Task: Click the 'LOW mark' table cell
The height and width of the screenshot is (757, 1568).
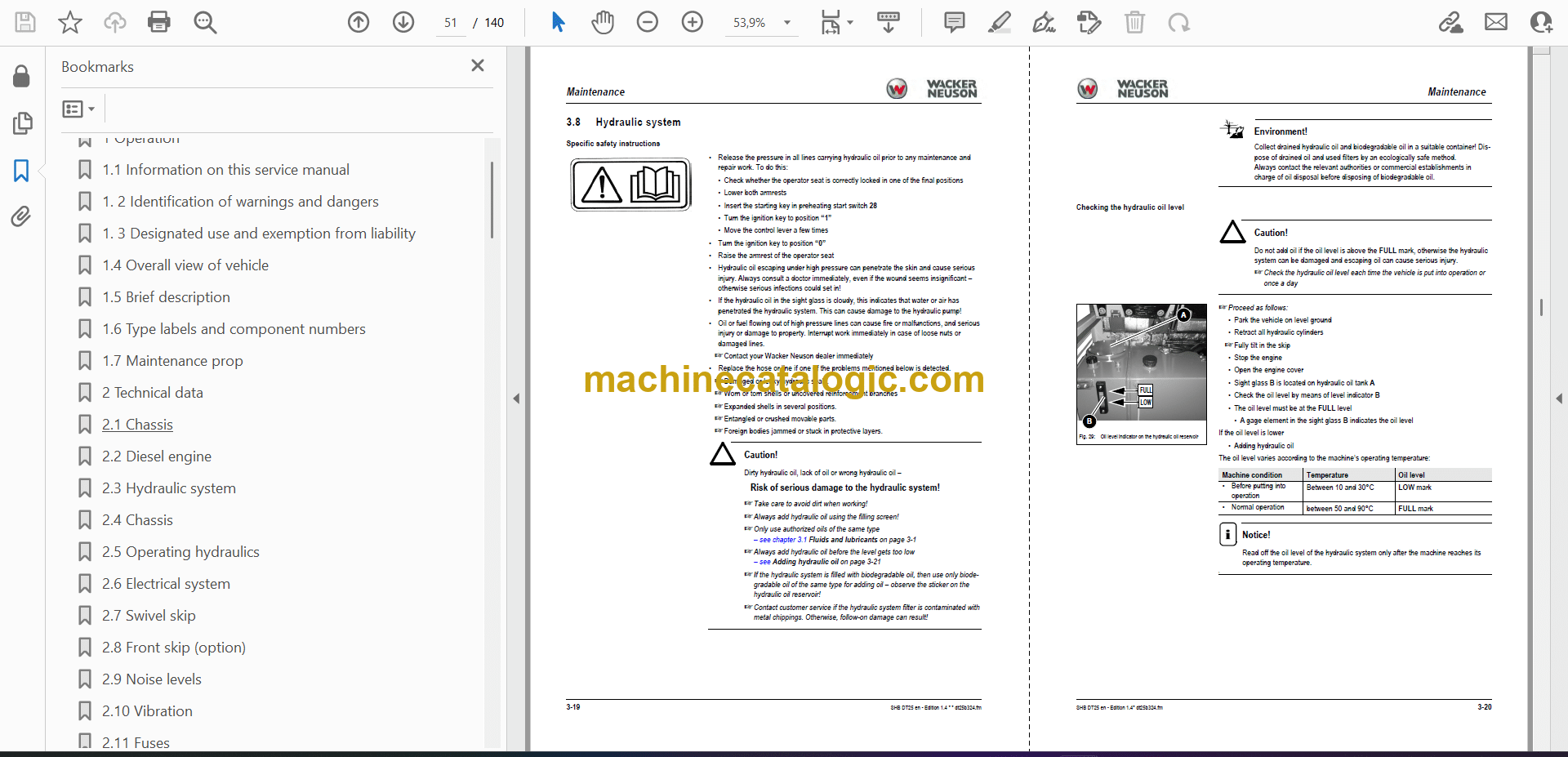Action: tap(1414, 488)
